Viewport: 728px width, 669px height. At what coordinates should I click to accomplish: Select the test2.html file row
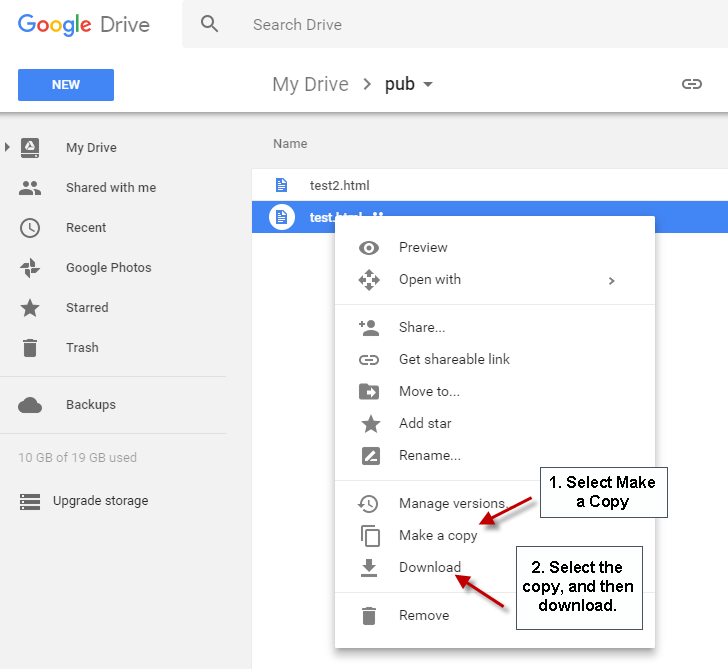coord(490,185)
